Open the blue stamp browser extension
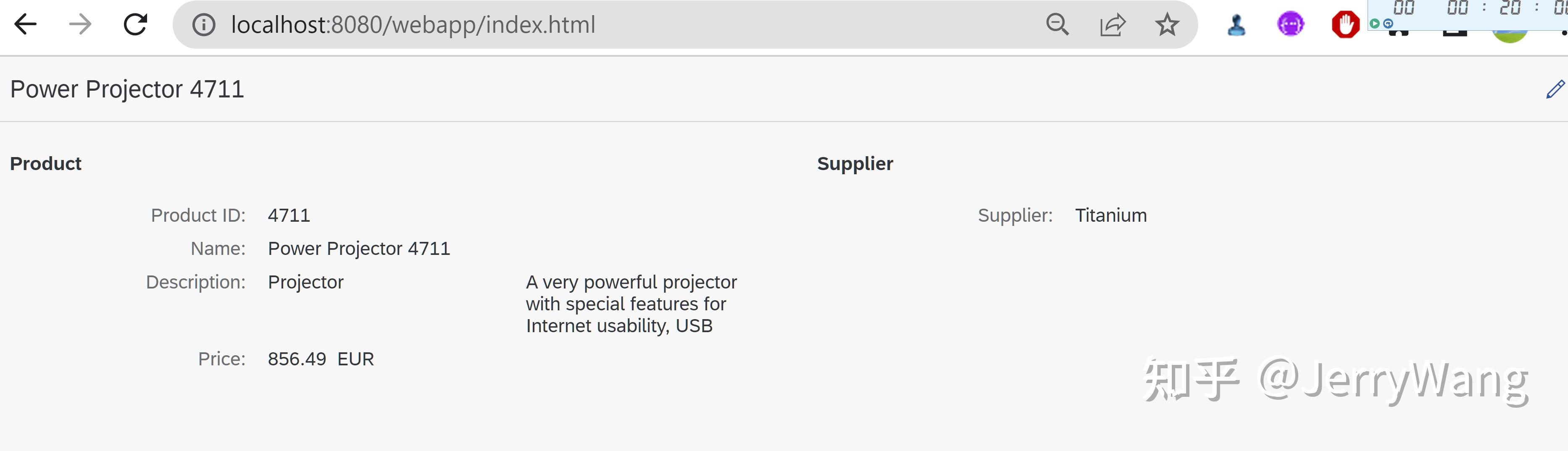Screen dimensions: 1568x451 (x=1236, y=24)
